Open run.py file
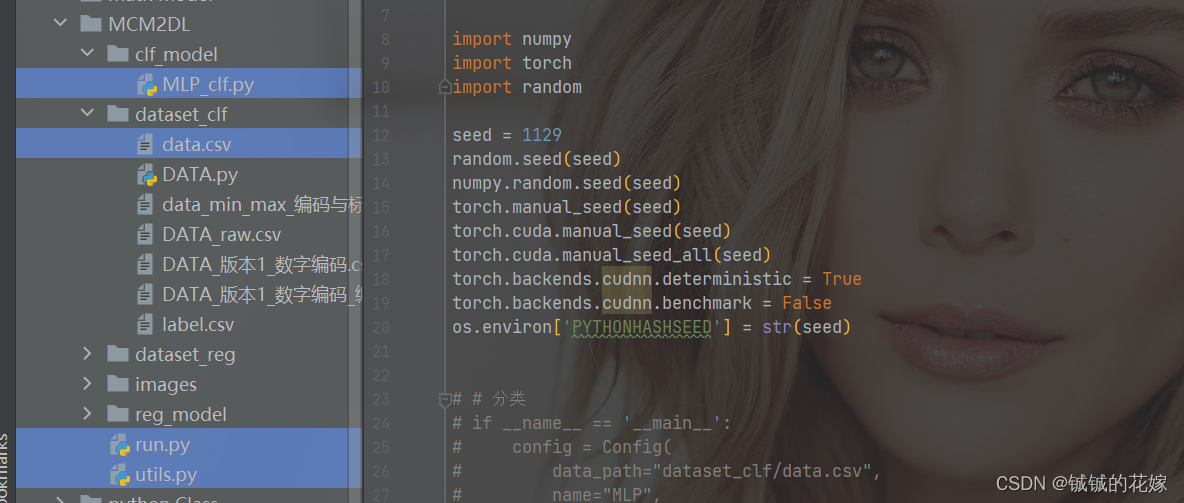The width and height of the screenshot is (1184, 503). coord(162,445)
